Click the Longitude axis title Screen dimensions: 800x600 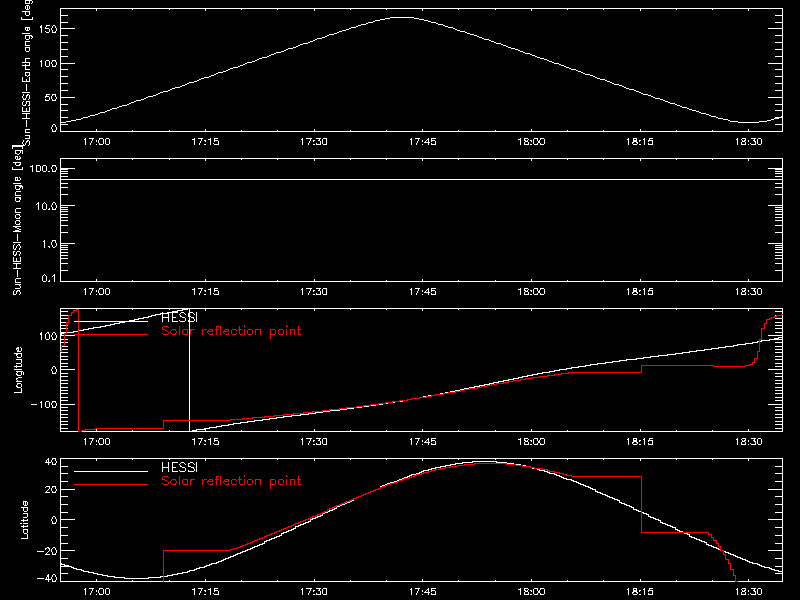[x=18, y=370]
